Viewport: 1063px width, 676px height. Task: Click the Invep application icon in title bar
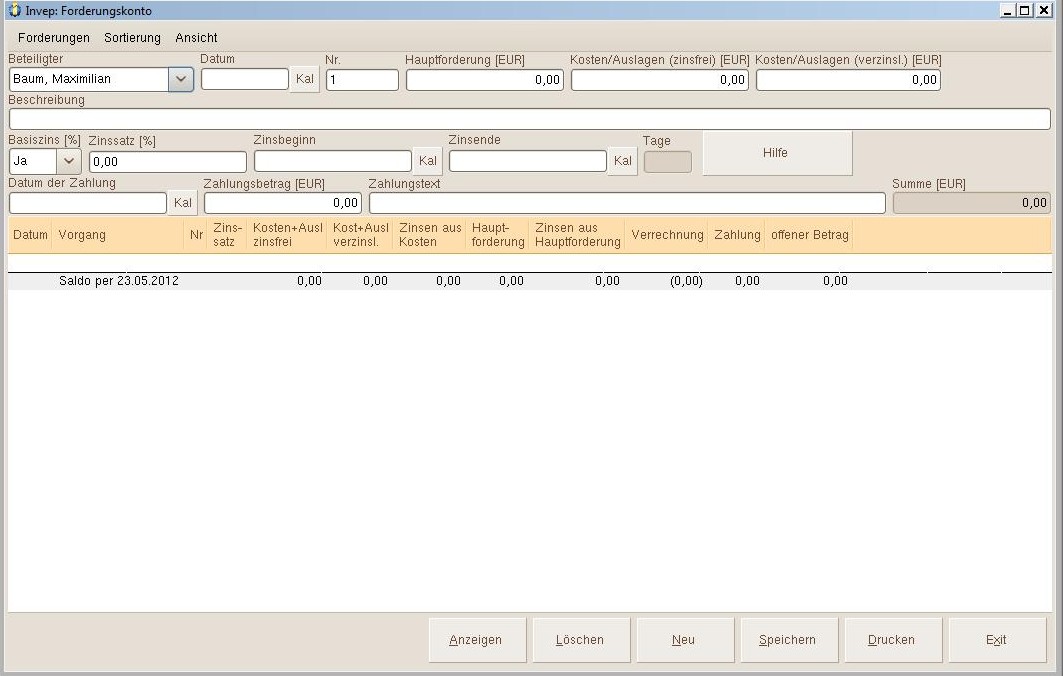[14, 10]
